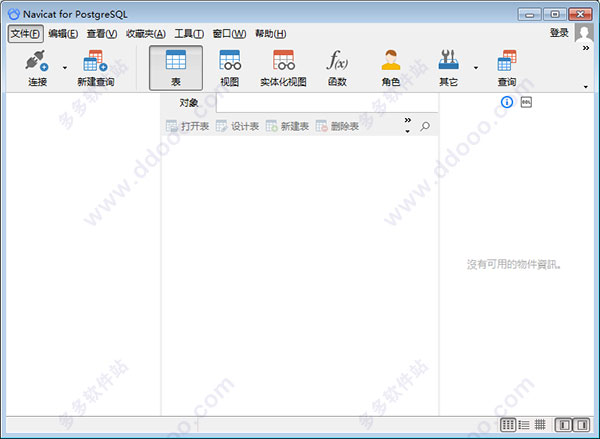Select the 查询 (Query) toolbar icon

pos(507,60)
